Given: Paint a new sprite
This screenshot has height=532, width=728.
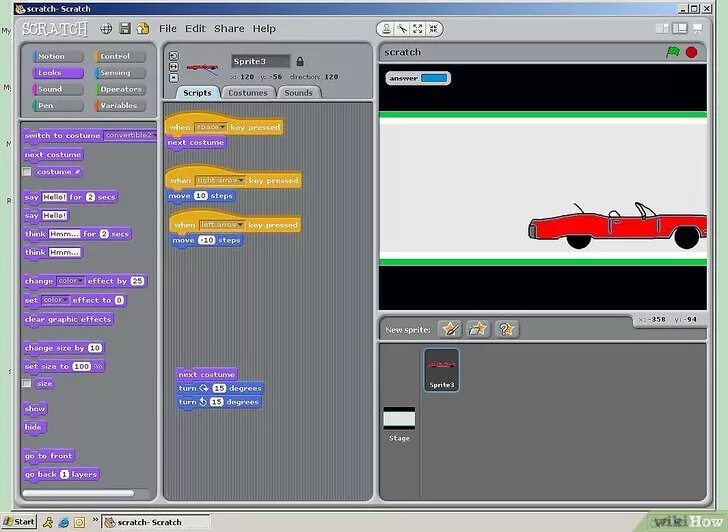Looking at the screenshot, I should point(449,329).
